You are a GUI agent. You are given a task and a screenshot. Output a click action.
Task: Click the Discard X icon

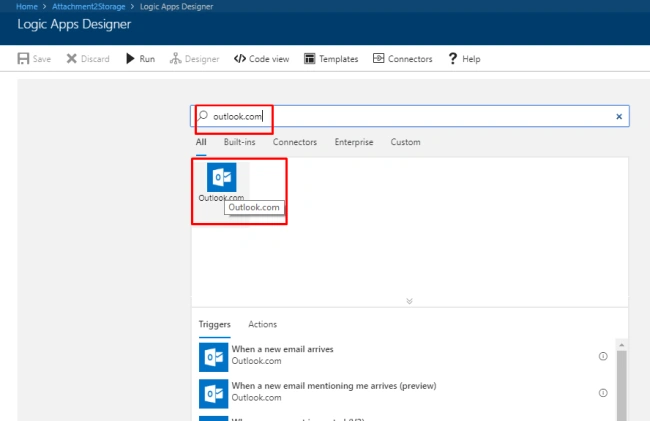click(x=72, y=58)
